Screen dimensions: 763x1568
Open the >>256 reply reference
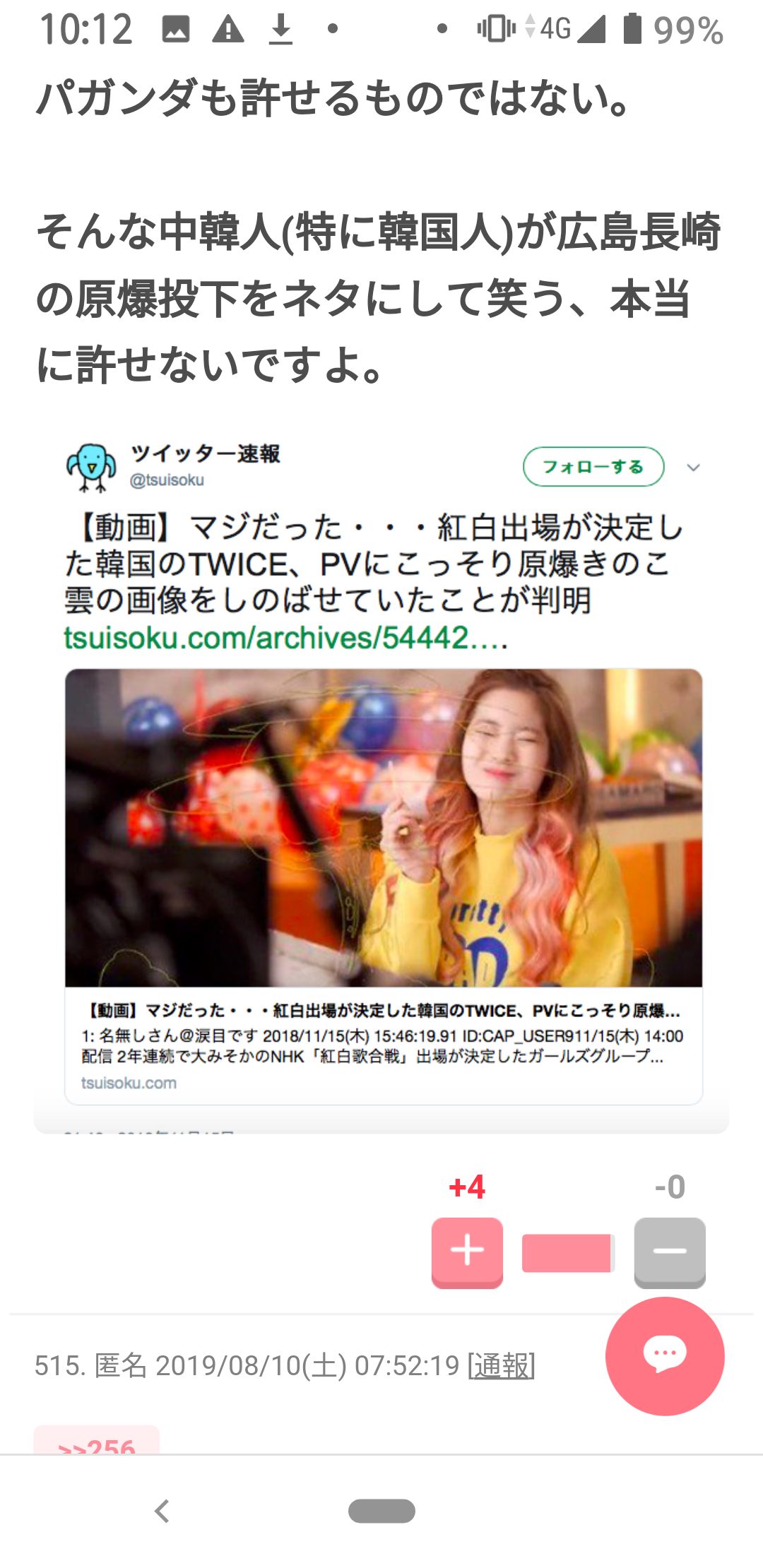coord(97,1441)
